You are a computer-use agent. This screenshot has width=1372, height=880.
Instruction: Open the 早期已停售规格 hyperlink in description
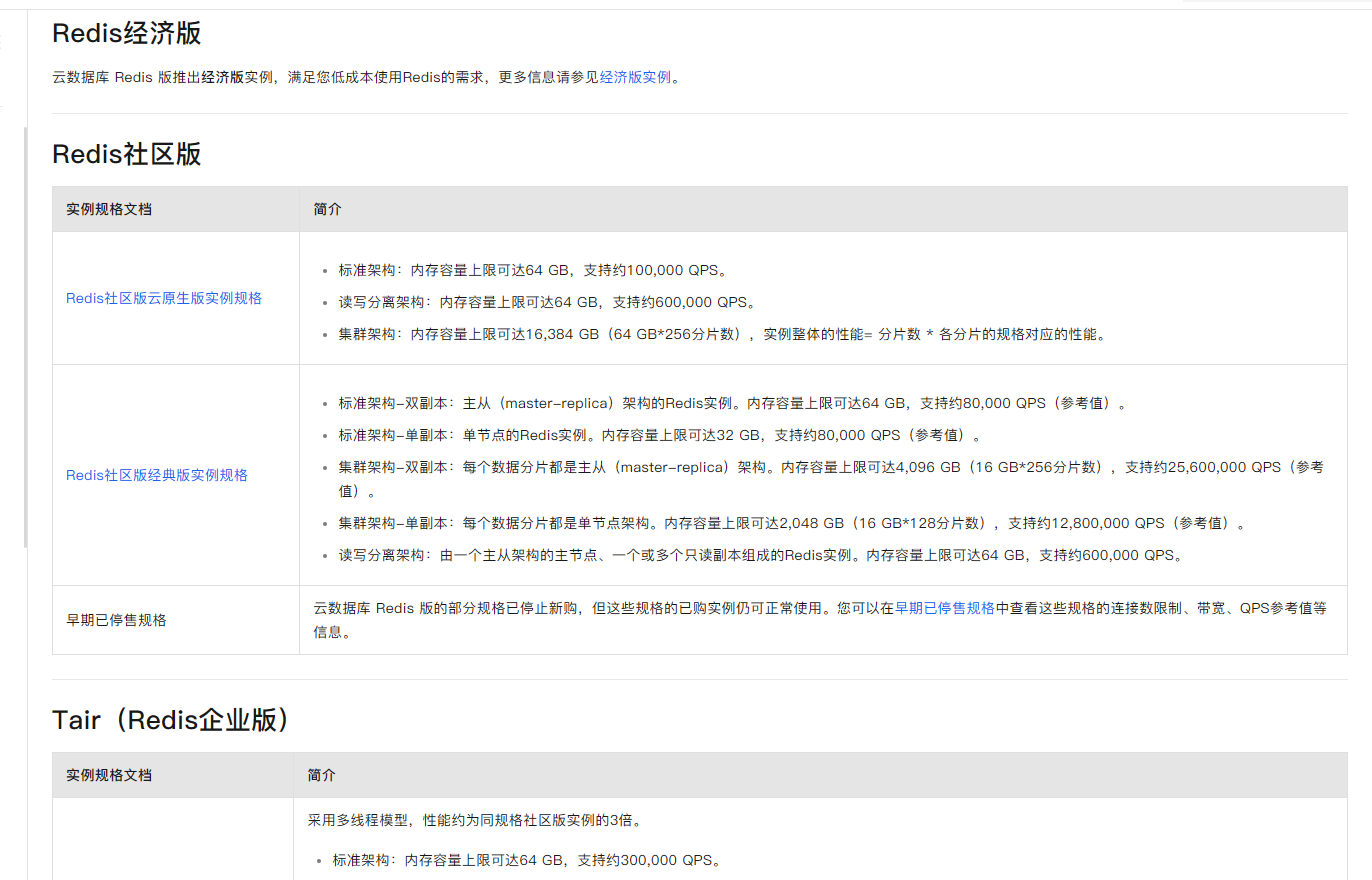click(944, 607)
